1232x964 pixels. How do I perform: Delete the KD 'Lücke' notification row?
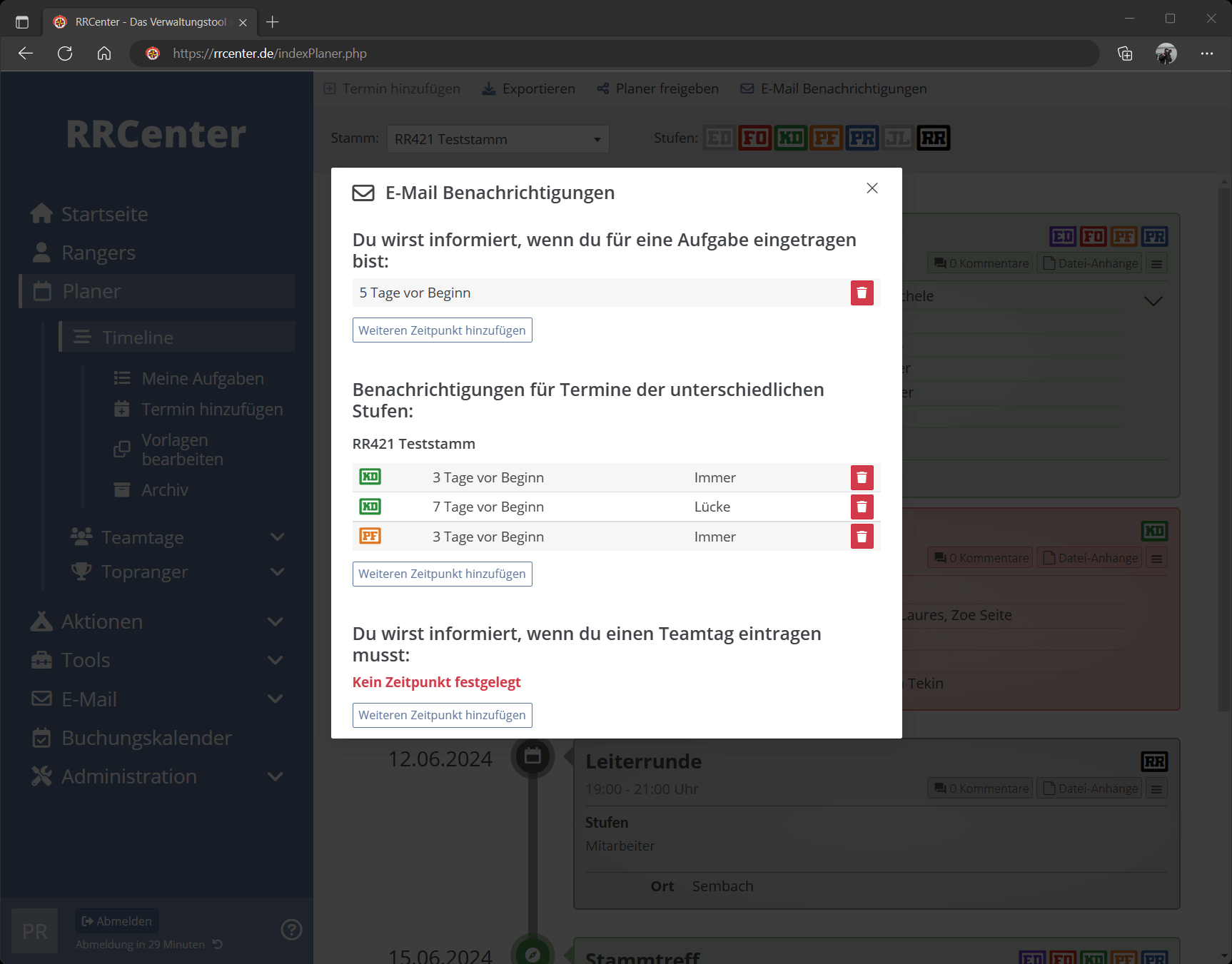862,507
